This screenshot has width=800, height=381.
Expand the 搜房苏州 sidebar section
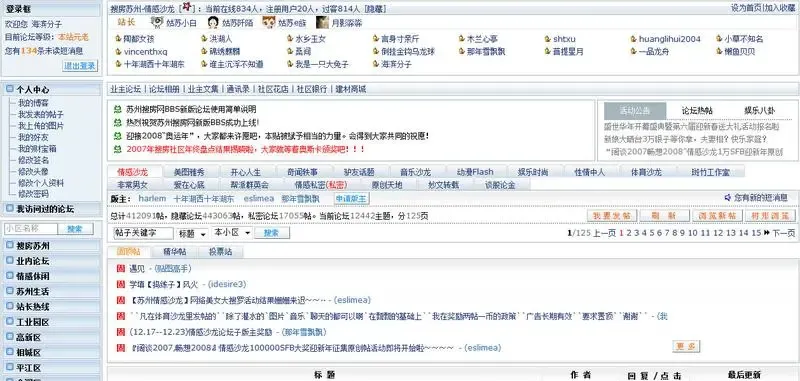tap(10, 245)
